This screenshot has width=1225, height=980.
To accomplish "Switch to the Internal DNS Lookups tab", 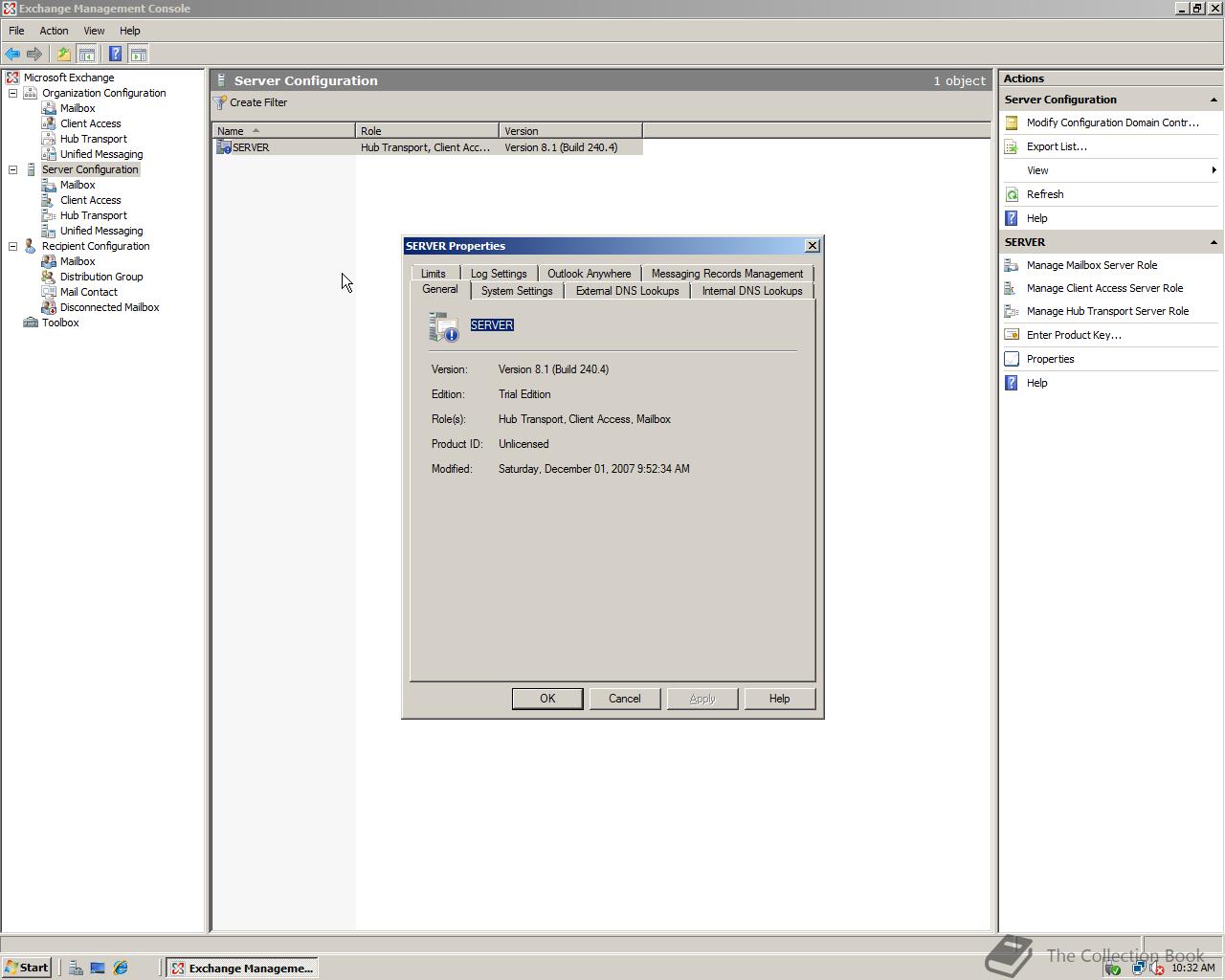I will click(752, 291).
